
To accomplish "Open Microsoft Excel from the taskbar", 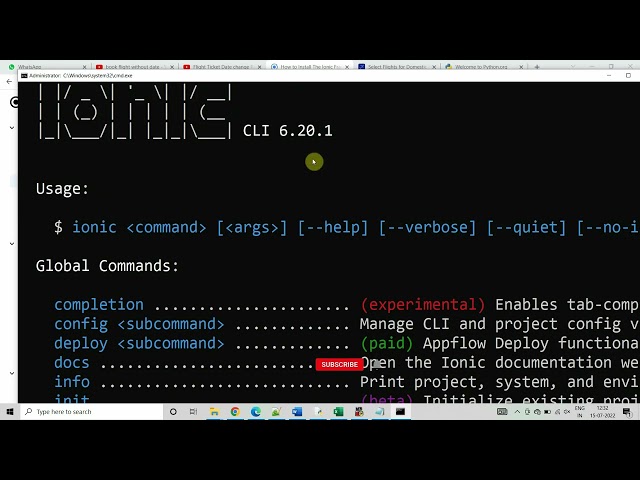I will click(x=338, y=412).
